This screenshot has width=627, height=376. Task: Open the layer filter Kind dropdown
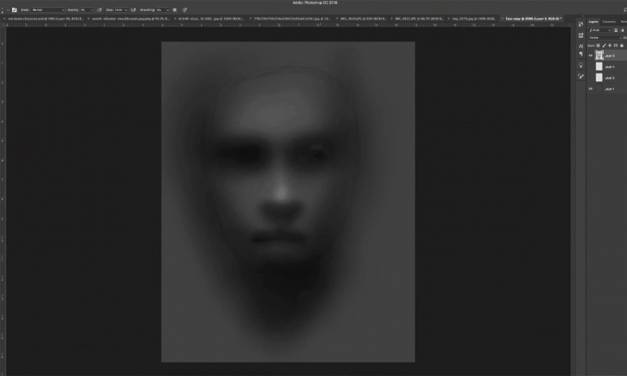pos(600,30)
